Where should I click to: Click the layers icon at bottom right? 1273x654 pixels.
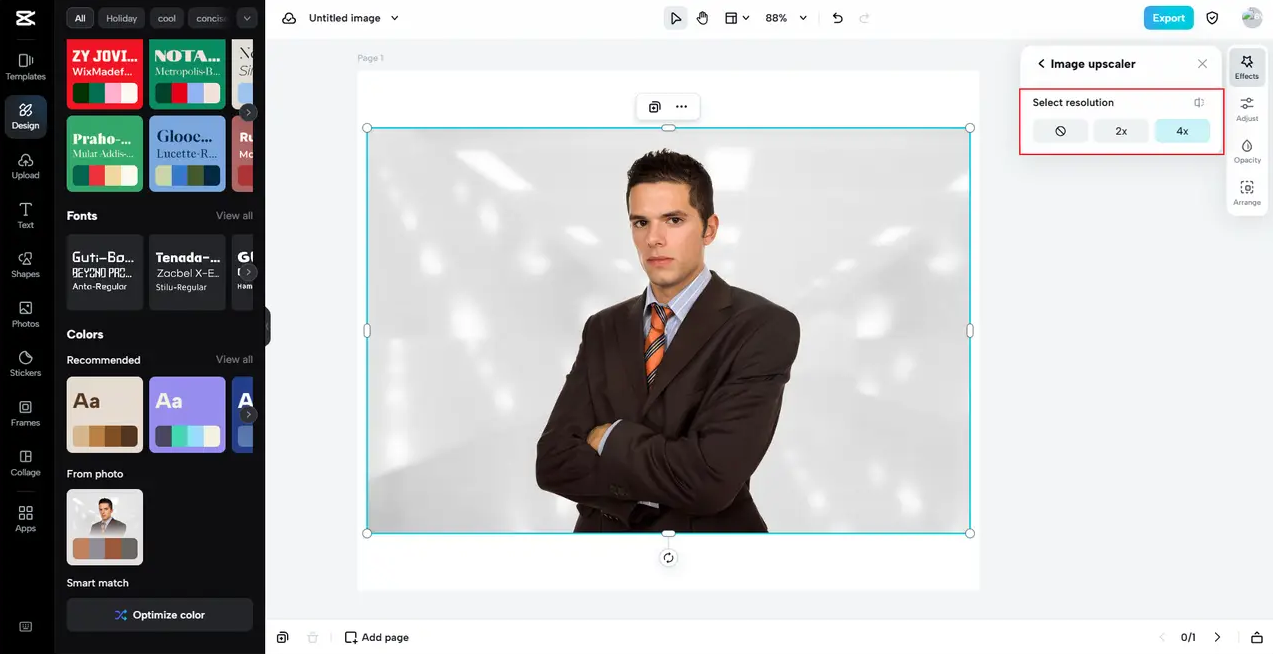pos(1257,637)
